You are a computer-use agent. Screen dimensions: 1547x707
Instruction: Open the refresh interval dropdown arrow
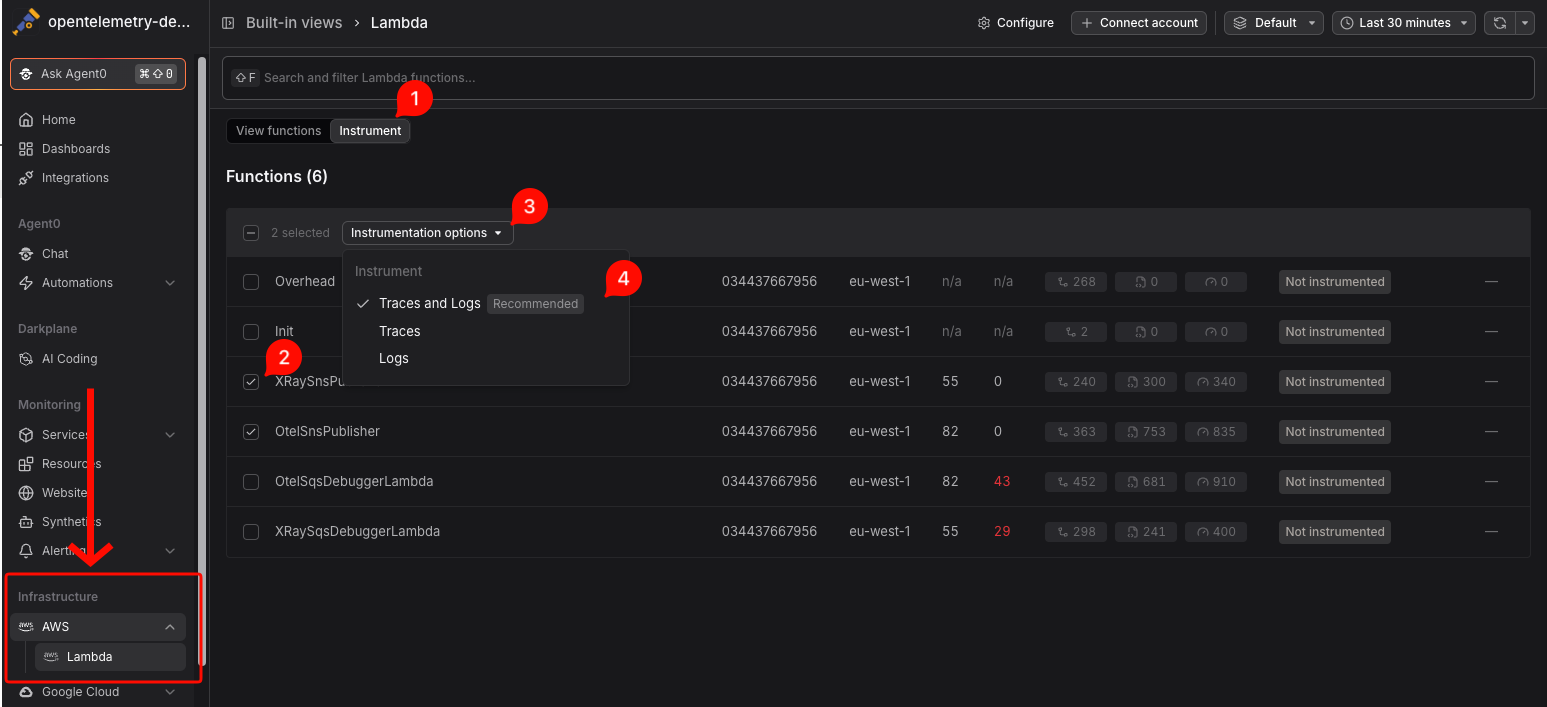1524,23
